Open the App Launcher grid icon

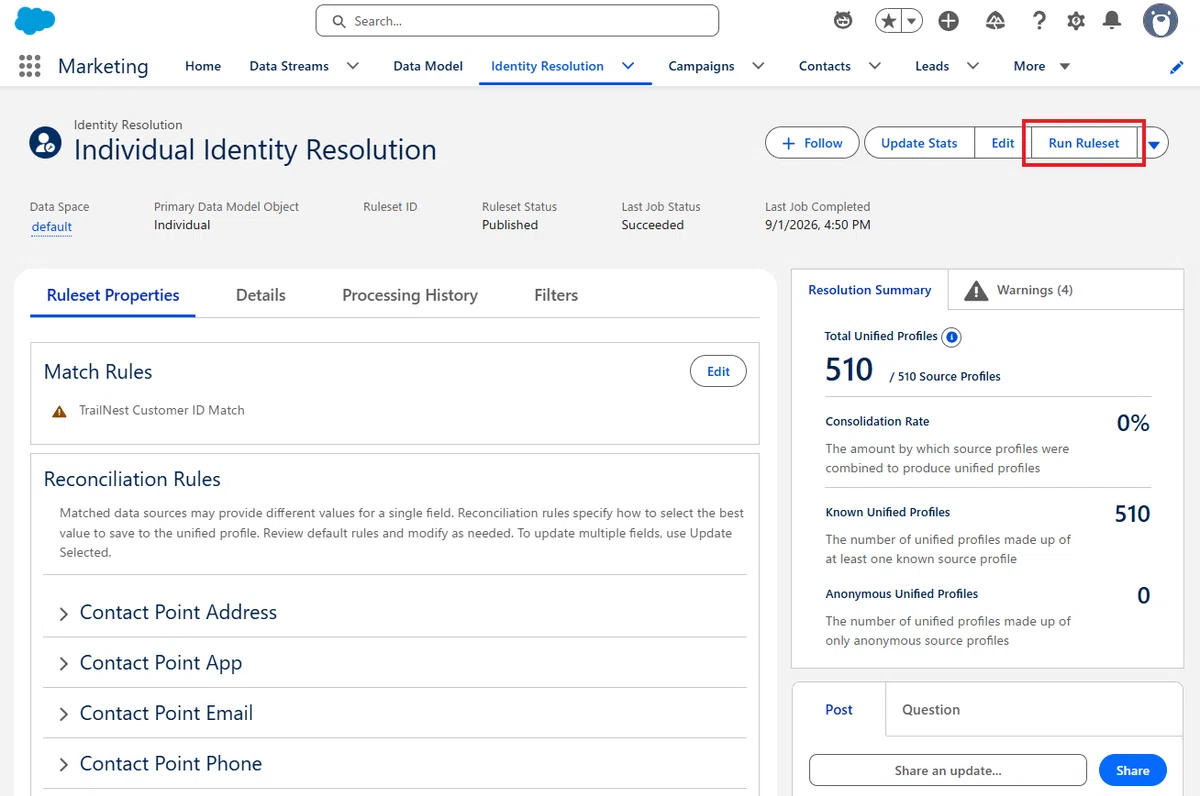tap(30, 66)
